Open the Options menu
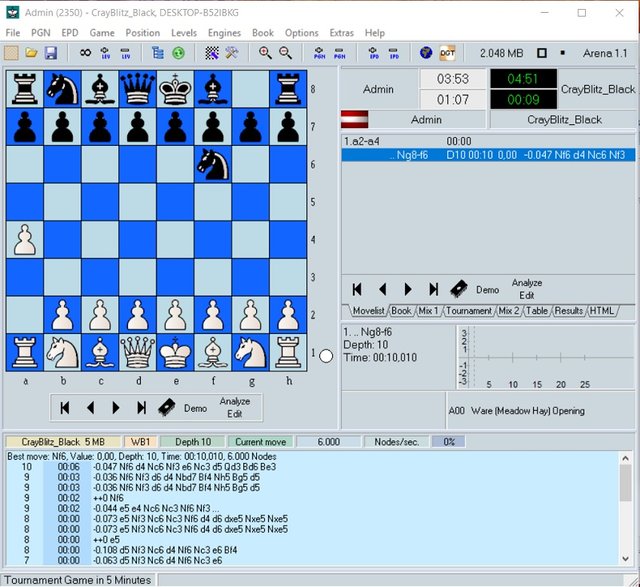The width and height of the screenshot is (640, 587). [302, 33]
